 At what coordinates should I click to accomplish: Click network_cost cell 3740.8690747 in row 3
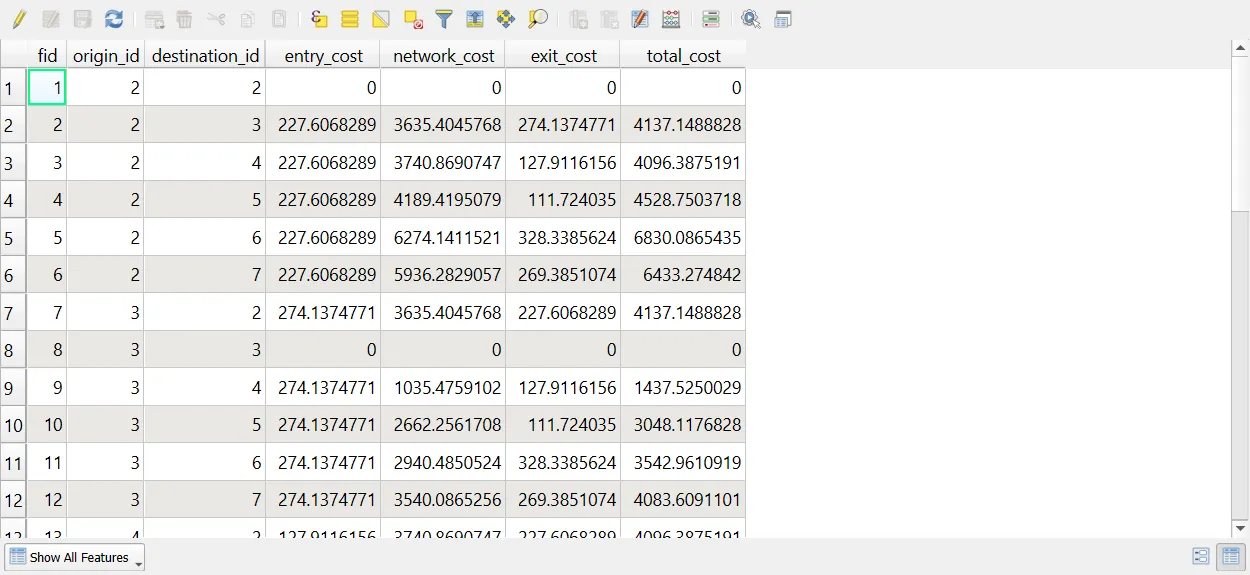443,162
